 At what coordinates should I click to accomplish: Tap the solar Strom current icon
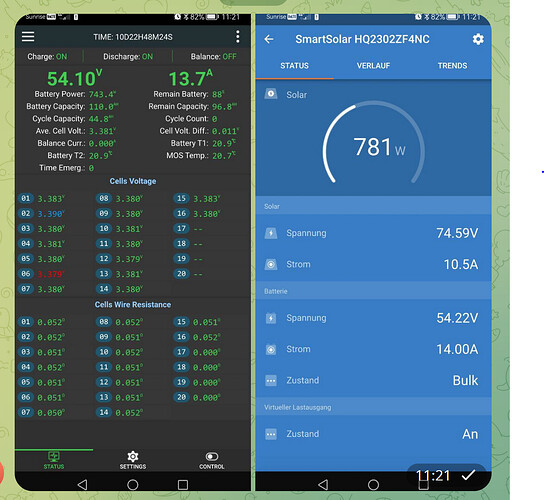pyautogui.click(x=271, y=264)
